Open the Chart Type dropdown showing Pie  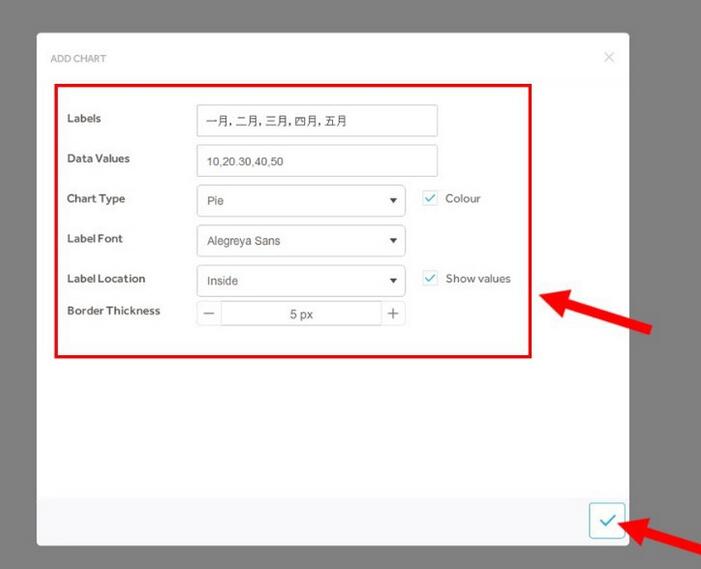301,200
